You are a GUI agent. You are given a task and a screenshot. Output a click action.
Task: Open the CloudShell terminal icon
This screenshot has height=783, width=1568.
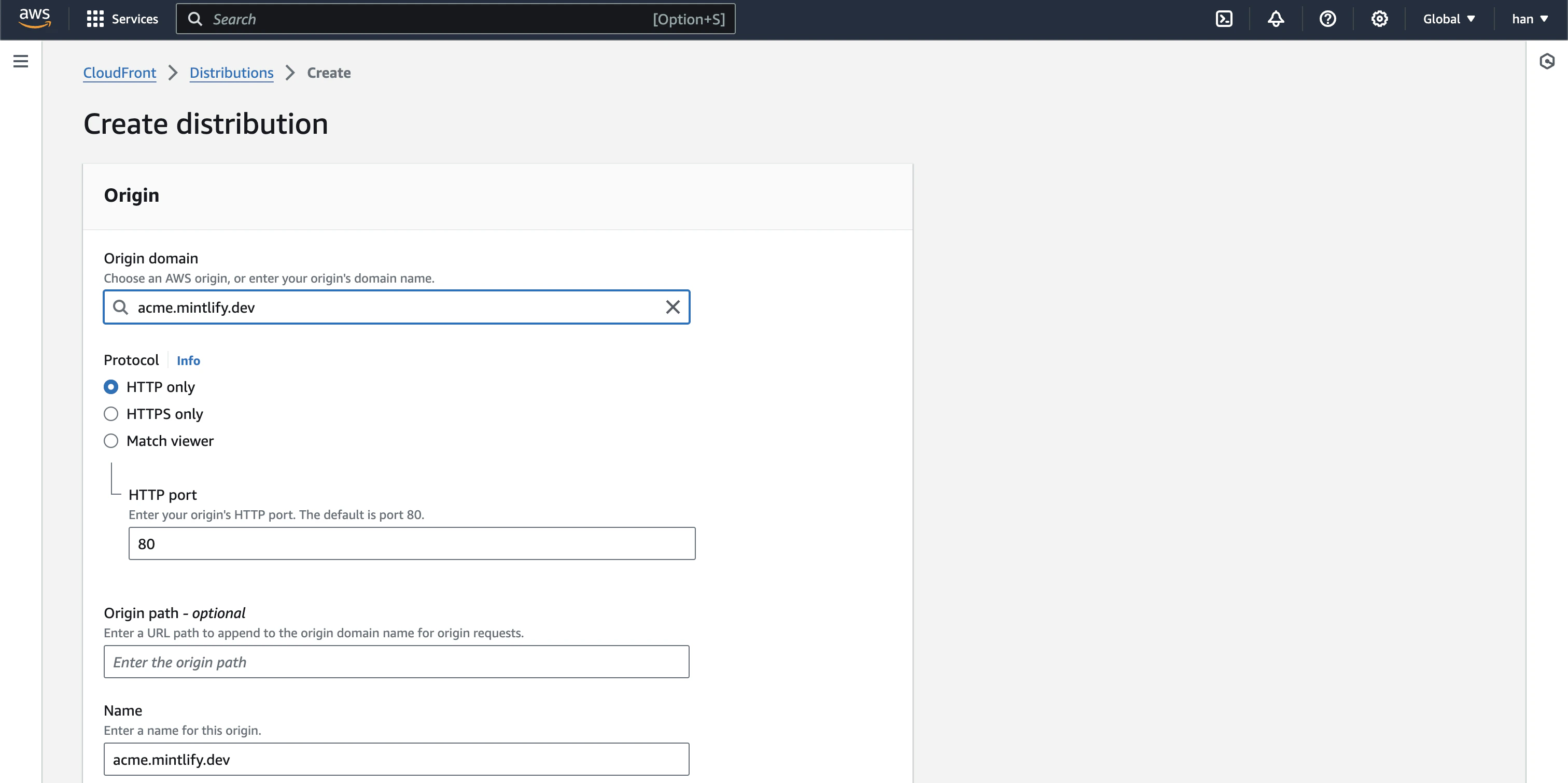(x=1224, y=19)
